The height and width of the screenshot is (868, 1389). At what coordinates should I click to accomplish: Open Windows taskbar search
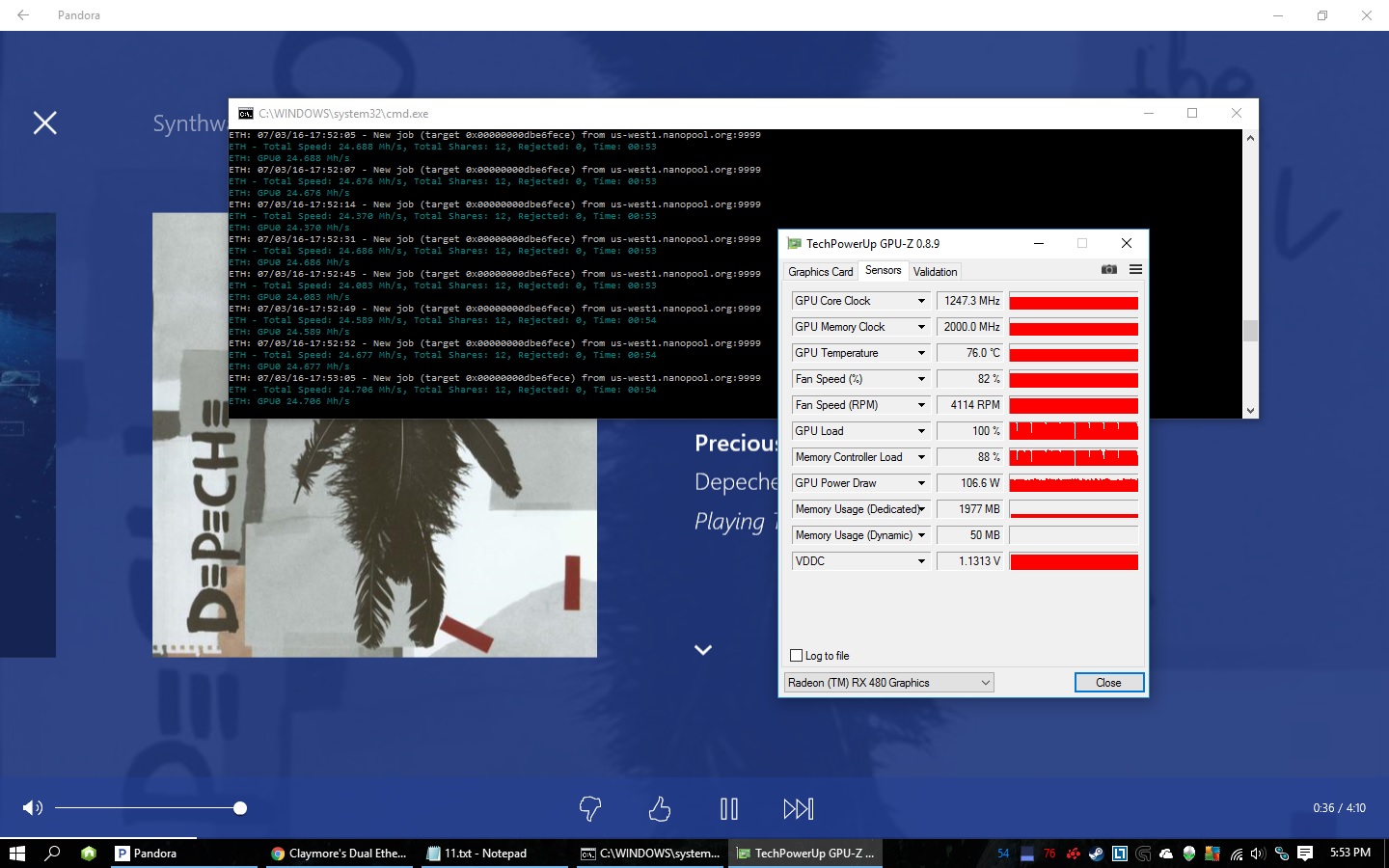[x=53, y=854]
